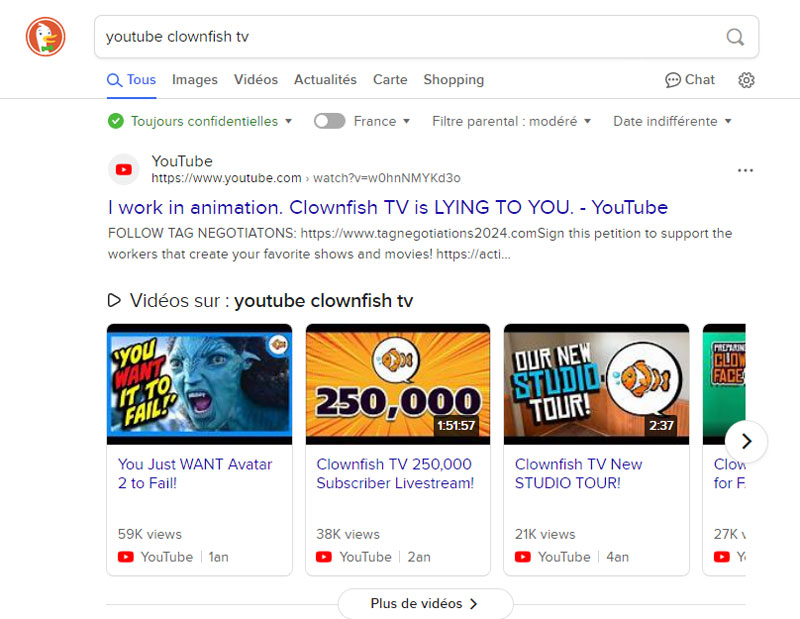This screenshot has width=800, height=619.
Task: Toggle the France region switch
Action: tap(329, 121)
